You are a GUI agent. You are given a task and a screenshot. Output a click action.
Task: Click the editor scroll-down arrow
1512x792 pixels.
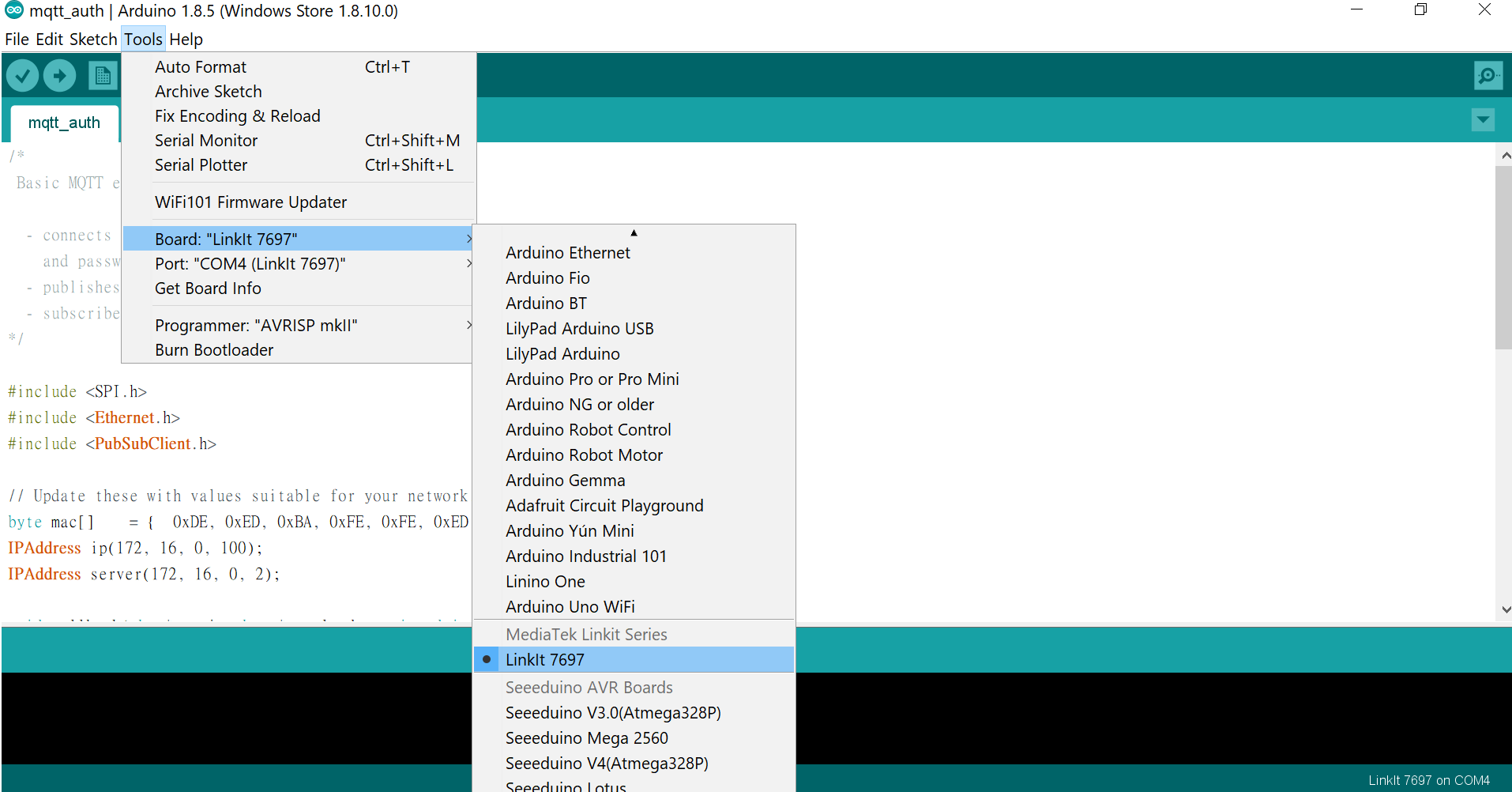click(1505, 609)
